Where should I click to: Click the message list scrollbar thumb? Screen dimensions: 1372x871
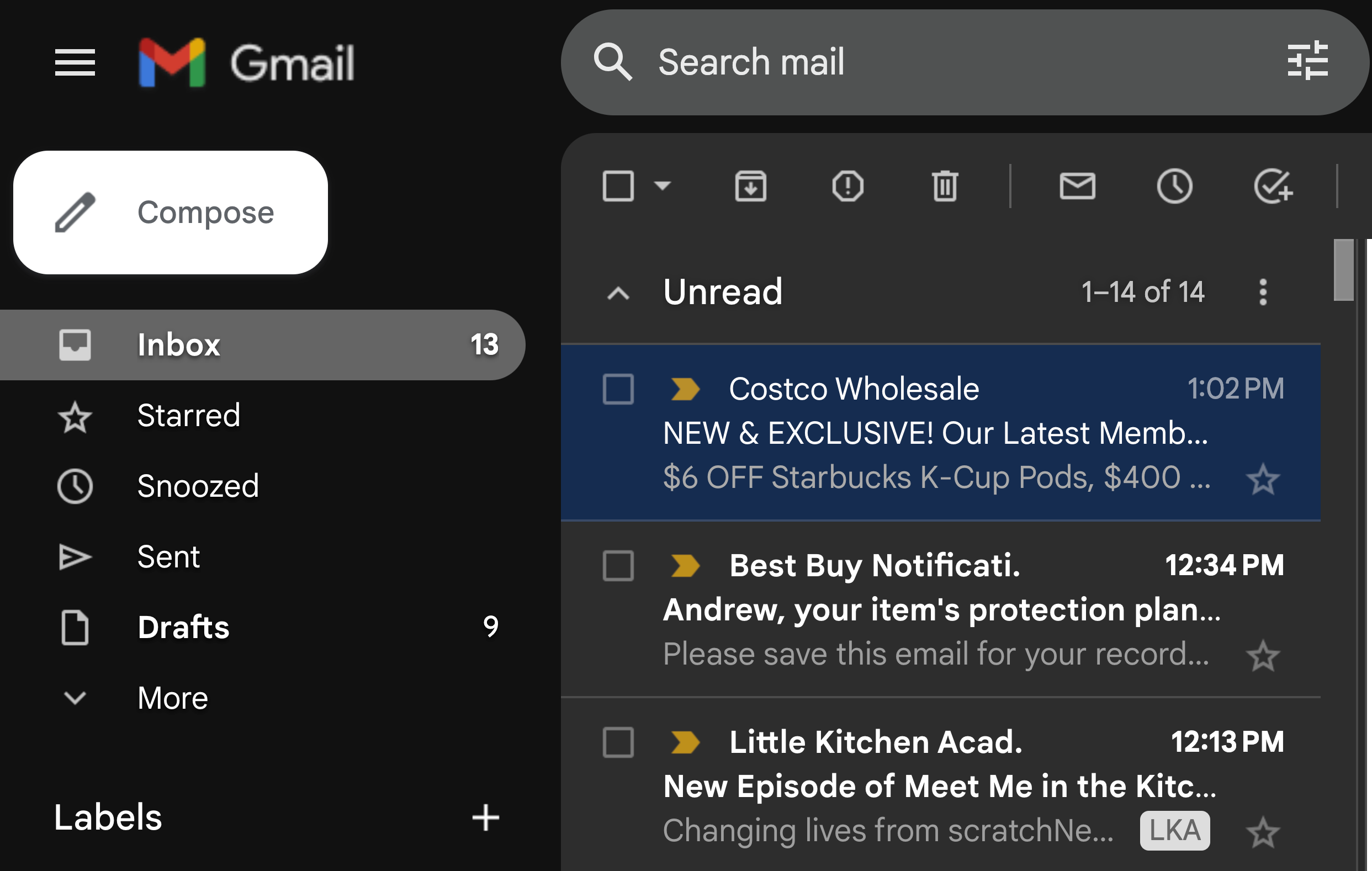point(1343,270)
